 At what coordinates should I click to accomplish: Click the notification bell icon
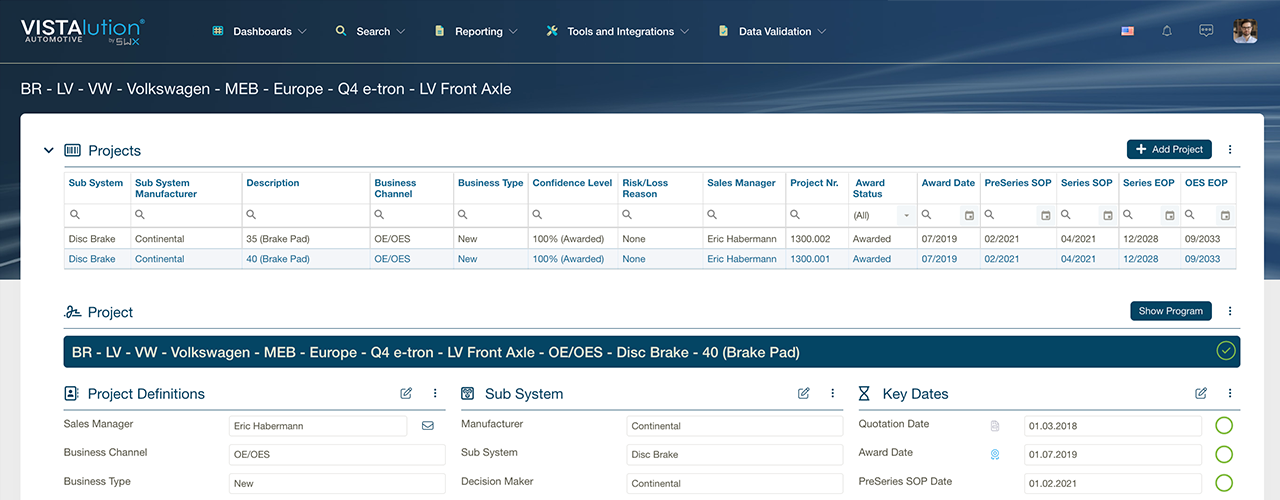point(1166,31)
